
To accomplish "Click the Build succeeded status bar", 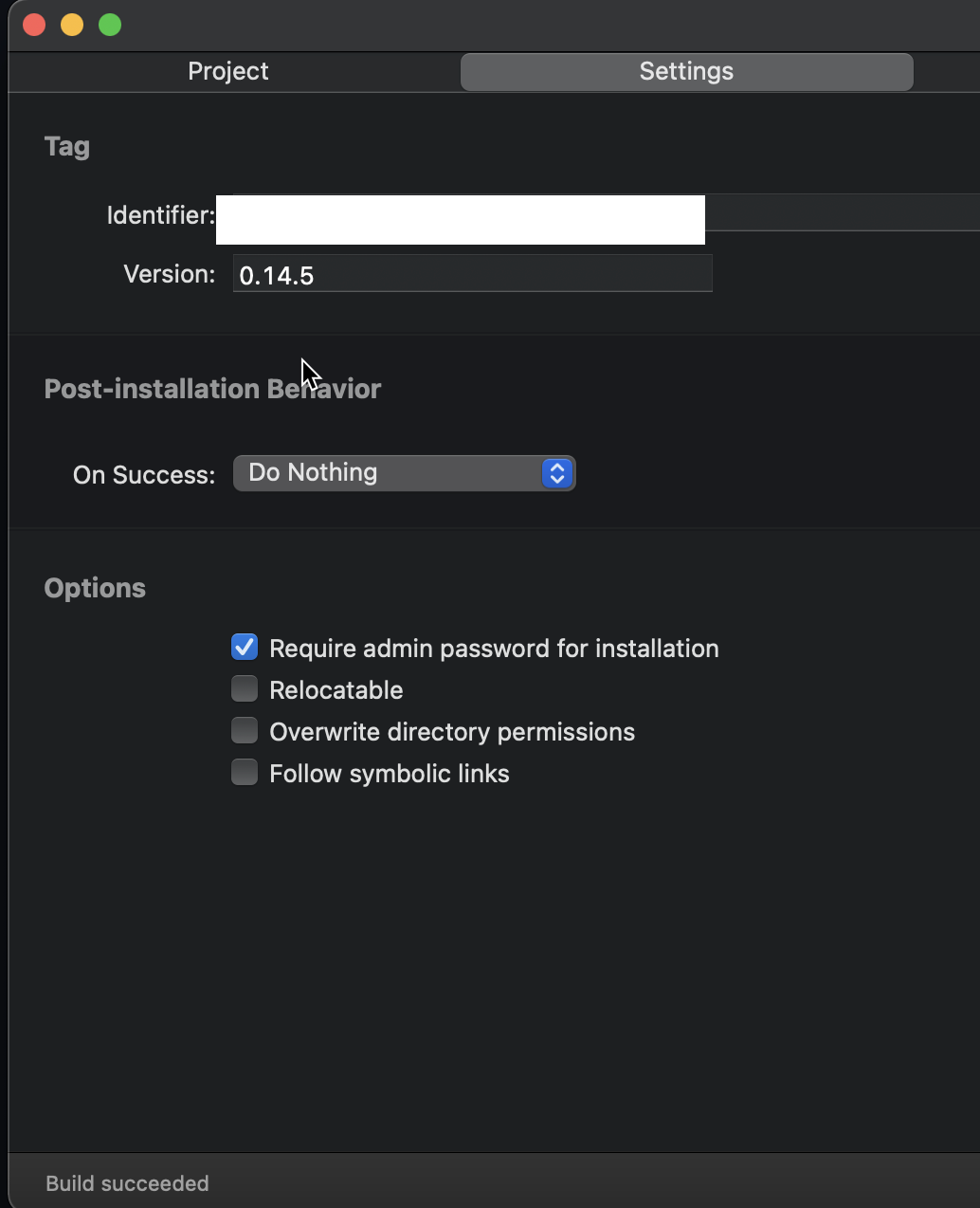I will (x=127, y=1182).
